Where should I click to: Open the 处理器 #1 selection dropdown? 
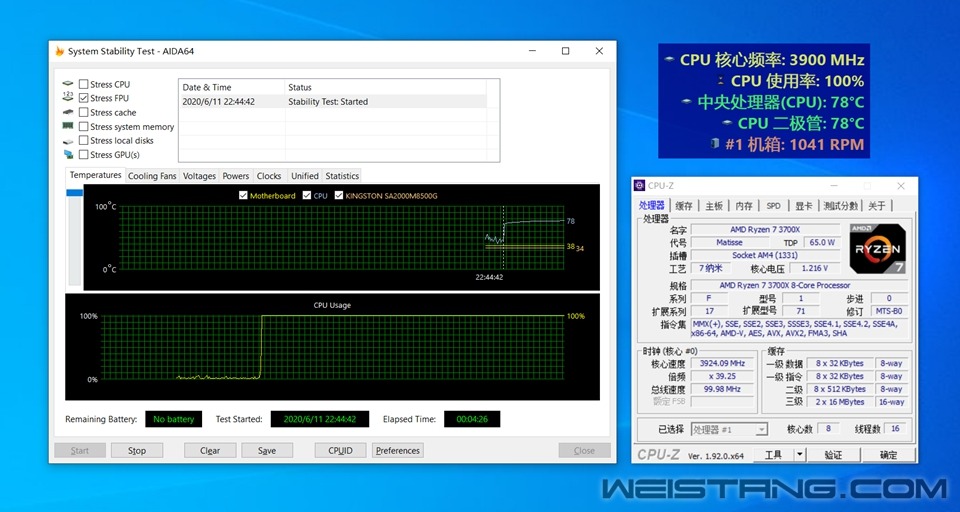coord(729,429)
